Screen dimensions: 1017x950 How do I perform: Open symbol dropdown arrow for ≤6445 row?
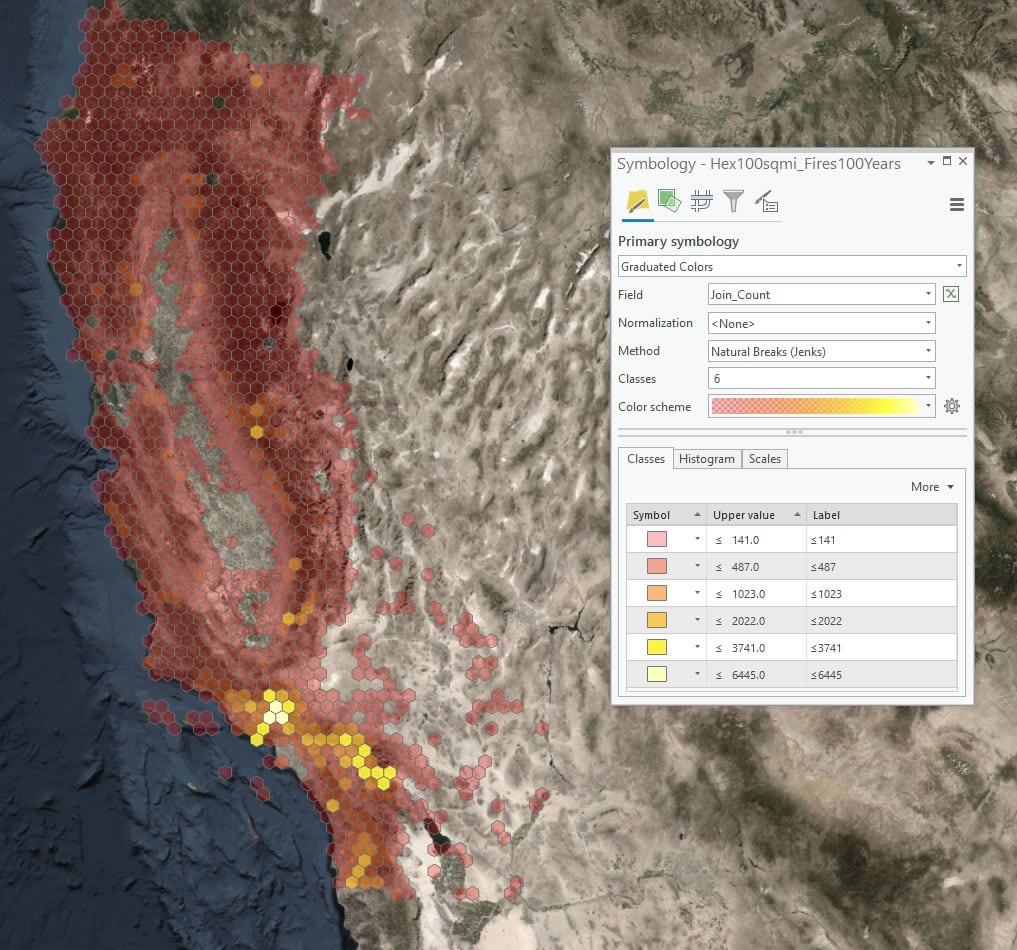click(x=697, y=674)
